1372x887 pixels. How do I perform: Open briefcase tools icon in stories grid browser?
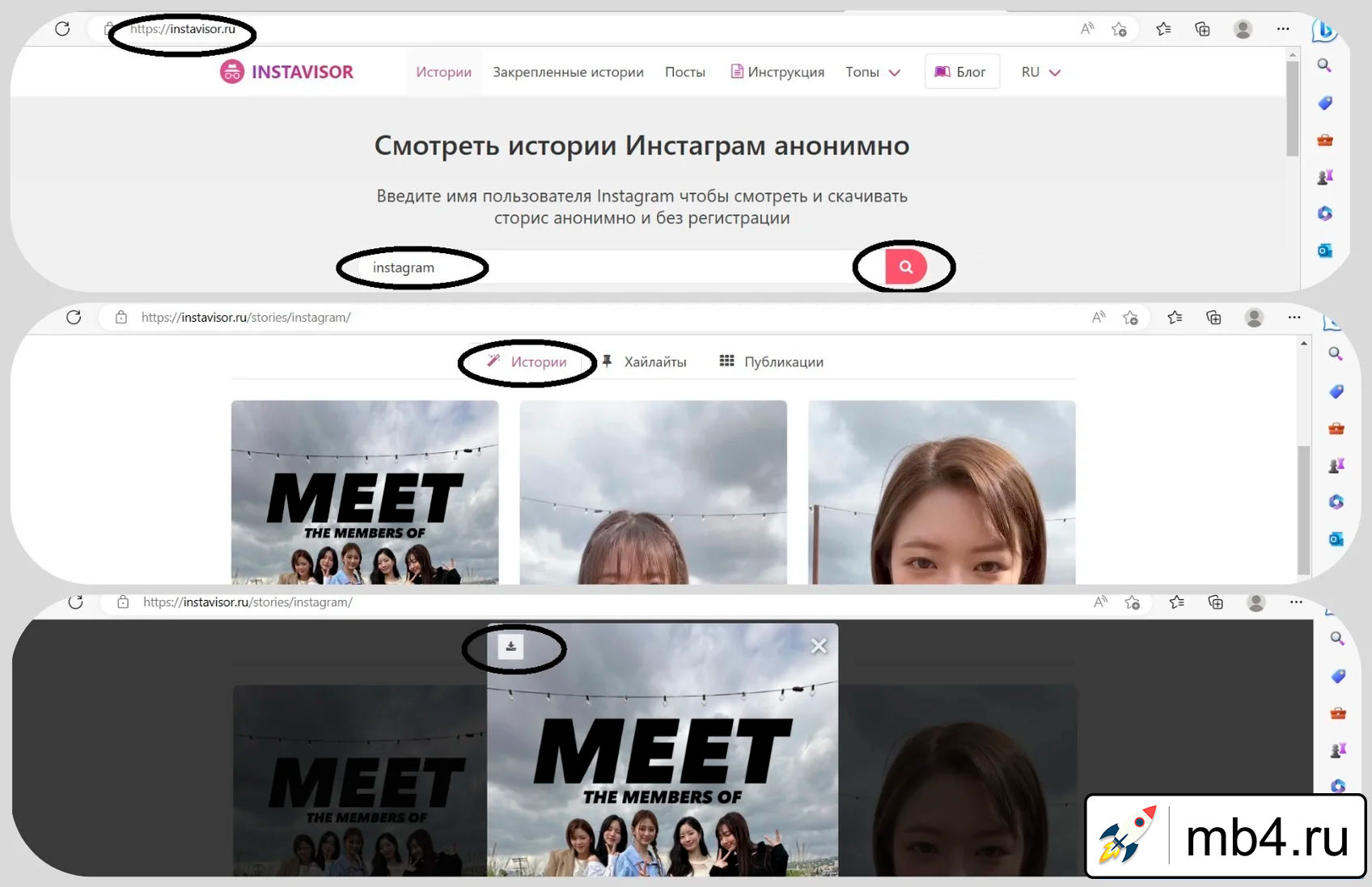pyautogui.click(x=1336, y=429)
